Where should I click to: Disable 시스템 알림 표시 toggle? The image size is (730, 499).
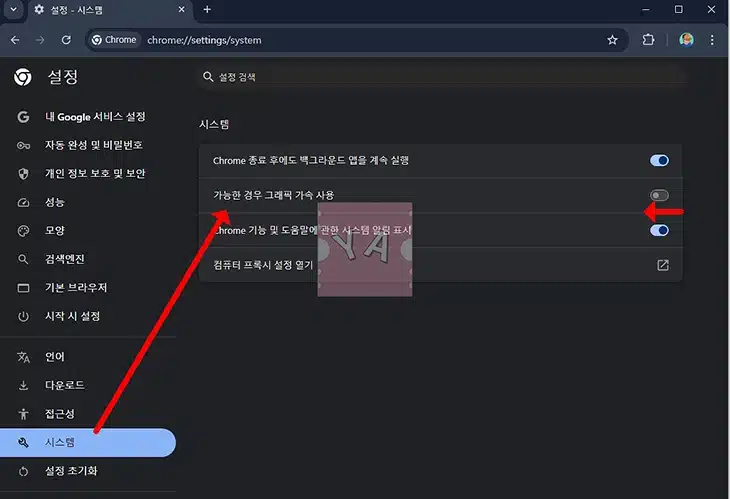pyautogui.click(x=659, y=230)
